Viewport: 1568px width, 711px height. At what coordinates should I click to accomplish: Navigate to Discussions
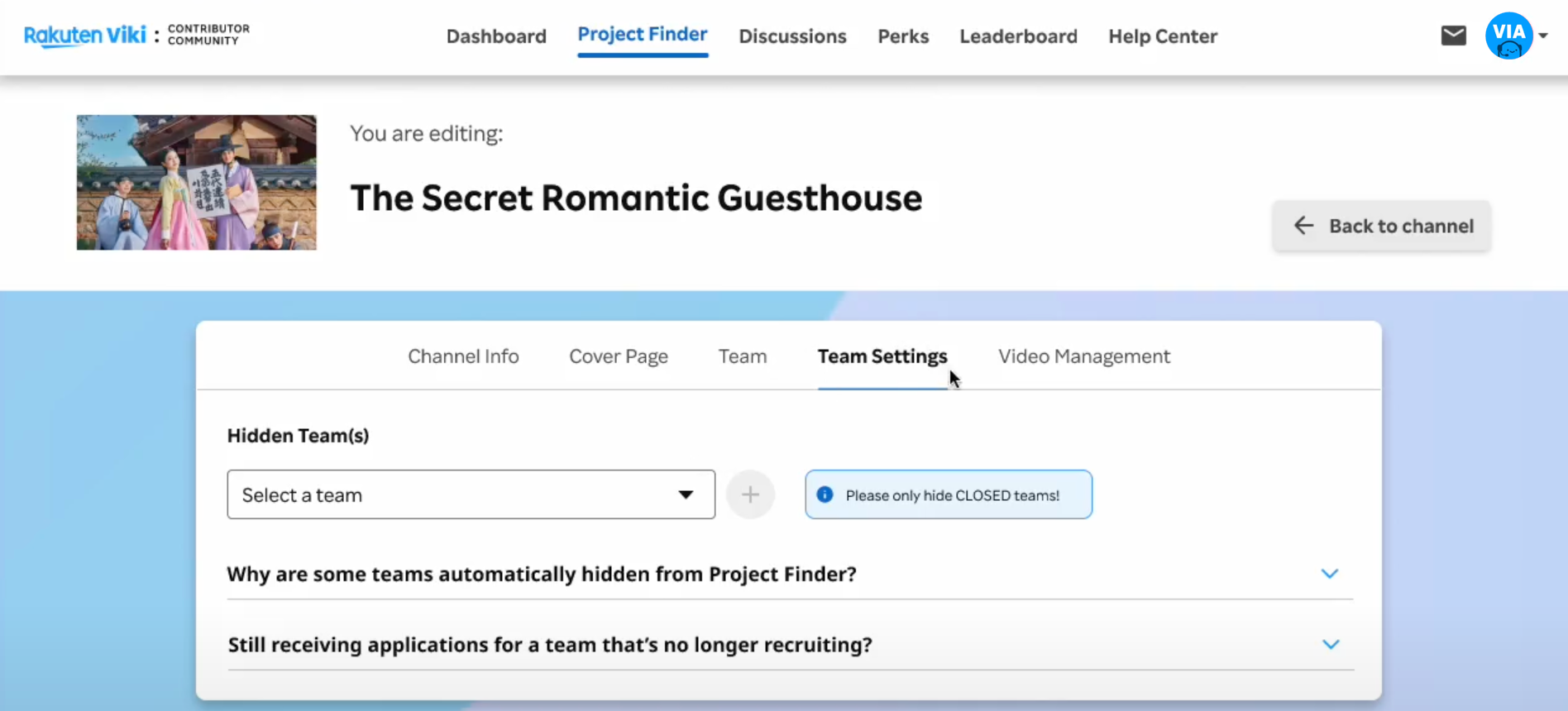792,36
